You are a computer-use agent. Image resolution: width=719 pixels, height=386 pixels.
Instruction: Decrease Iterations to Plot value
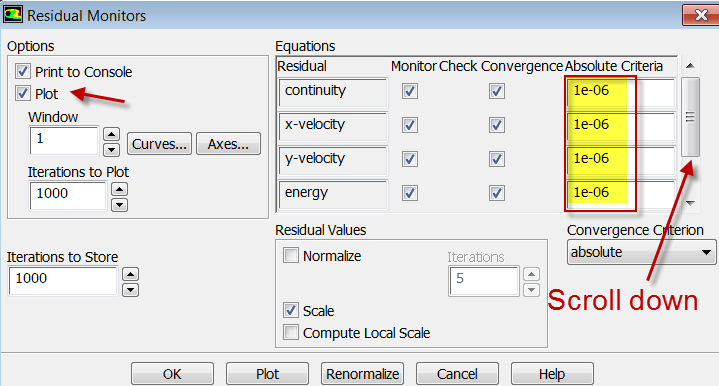(x=119, y=204)
